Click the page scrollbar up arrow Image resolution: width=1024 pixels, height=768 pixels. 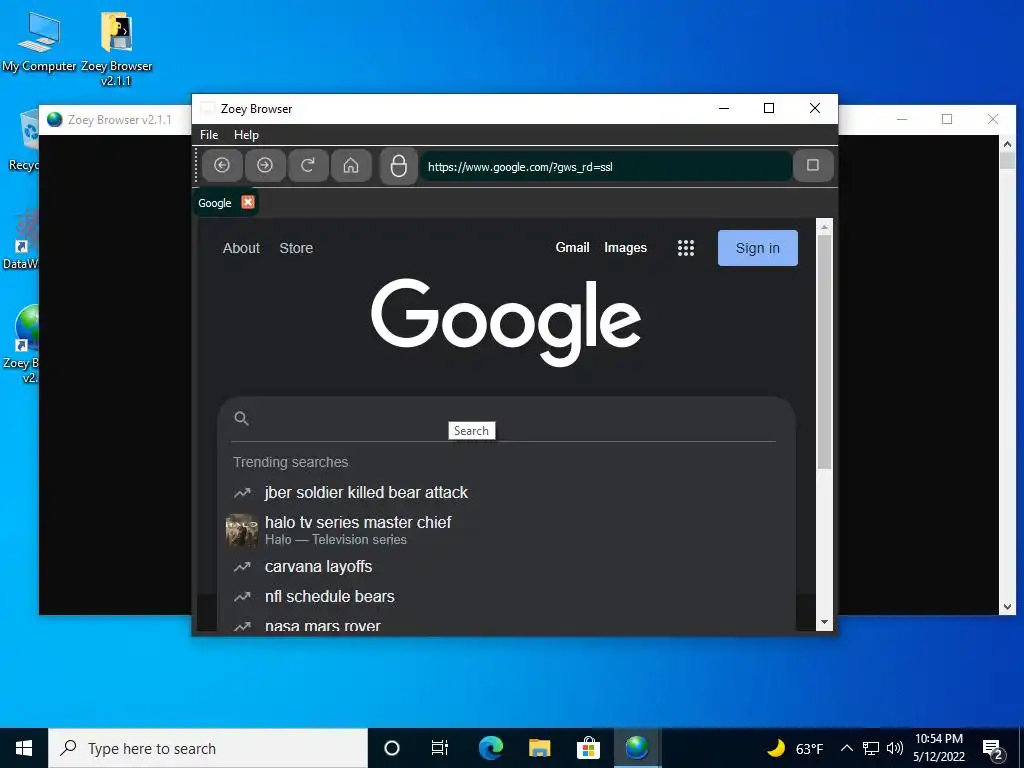pos(824,227)
